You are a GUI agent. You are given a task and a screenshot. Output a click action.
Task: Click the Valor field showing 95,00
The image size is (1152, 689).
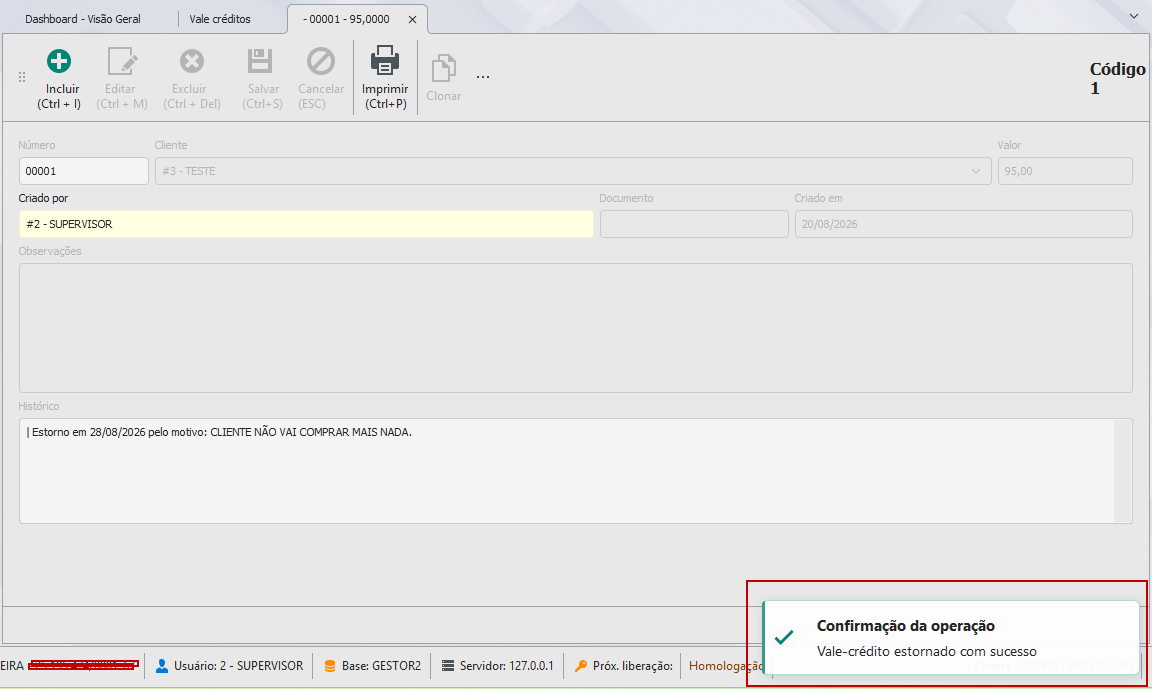pyautogui.click(x=1065, y=171)
